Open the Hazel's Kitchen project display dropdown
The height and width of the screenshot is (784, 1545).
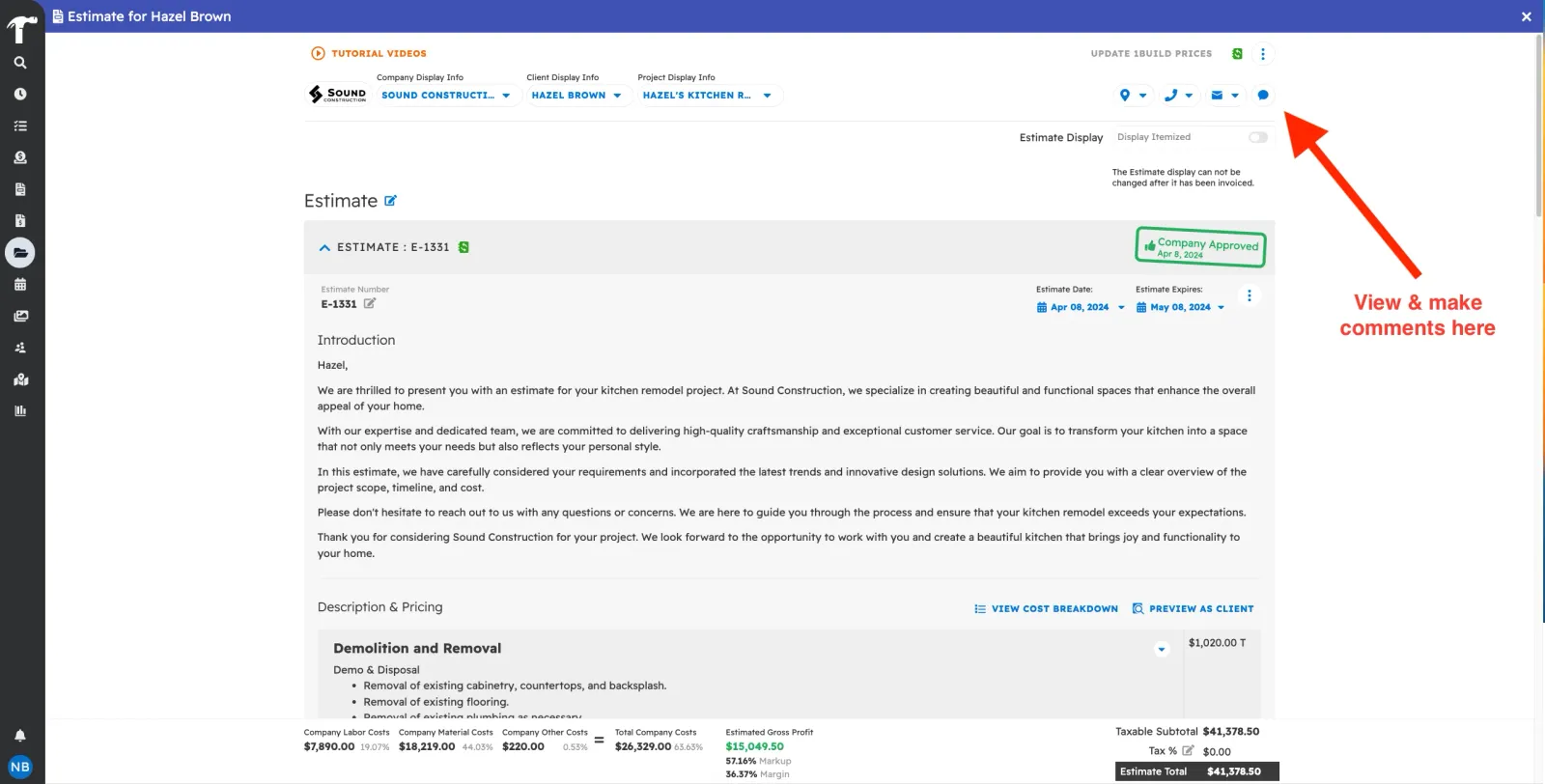707,96
